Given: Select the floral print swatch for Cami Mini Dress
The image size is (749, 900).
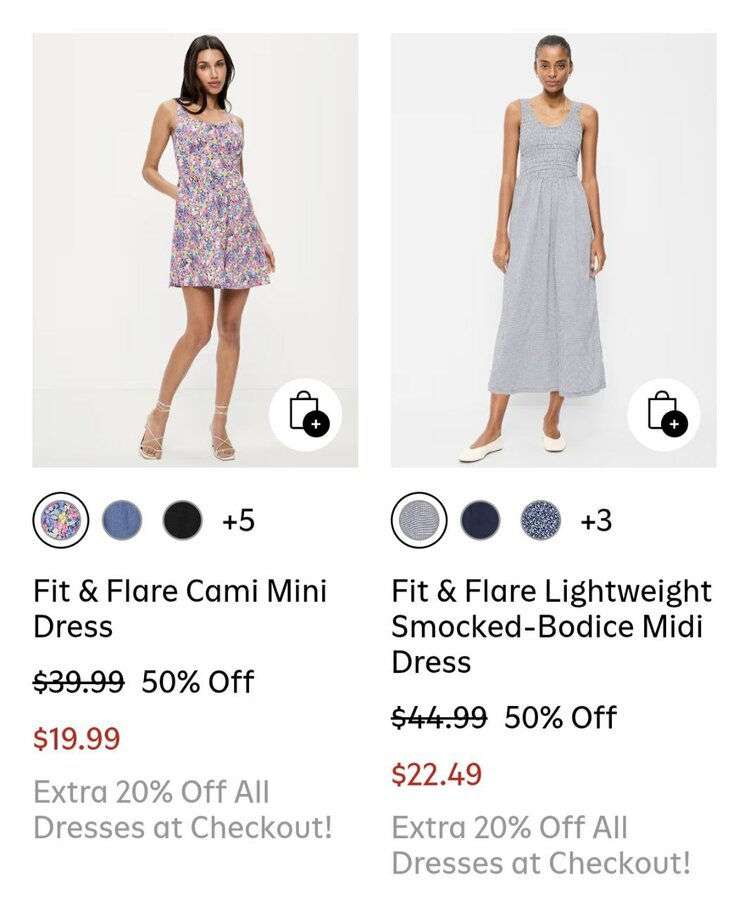Looking at the screenshot, I should (60, 520).
